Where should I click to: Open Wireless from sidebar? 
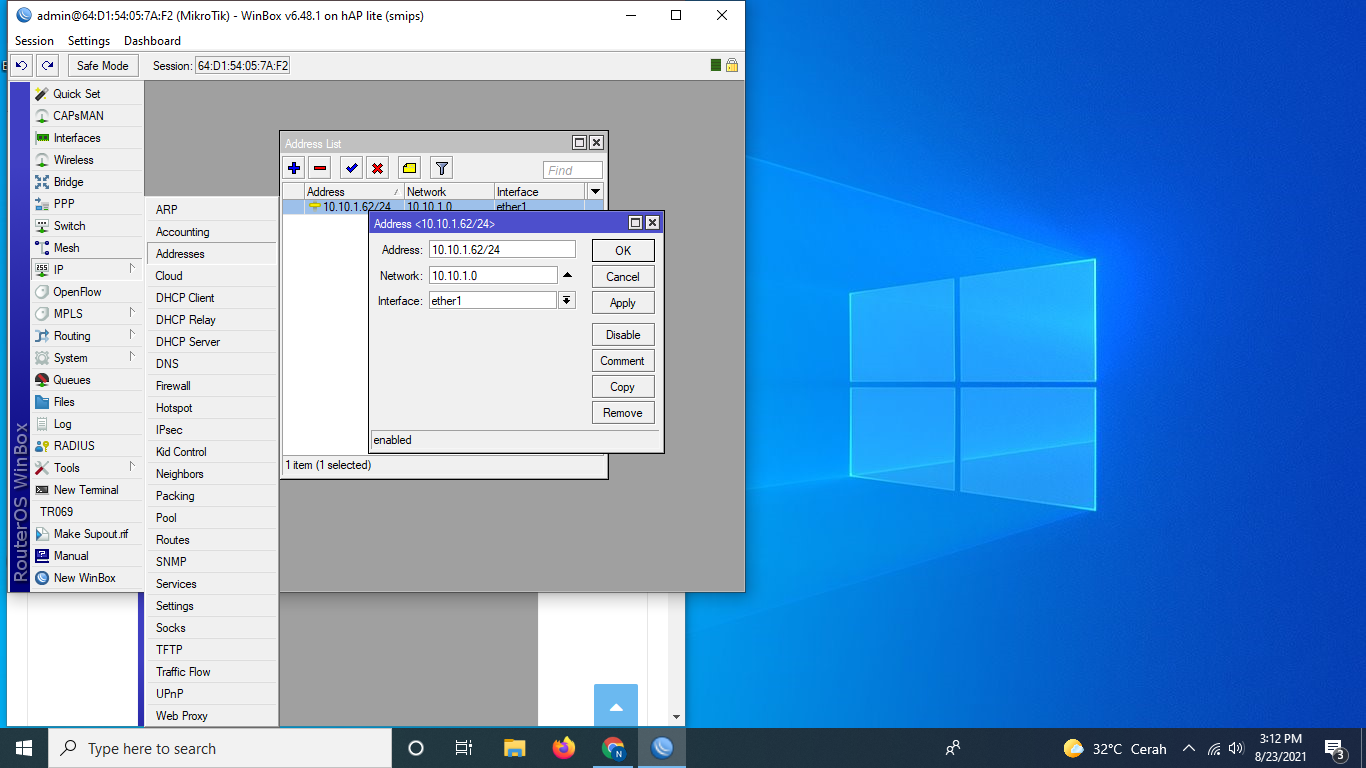pyautogui.click(x=87, y=159)
